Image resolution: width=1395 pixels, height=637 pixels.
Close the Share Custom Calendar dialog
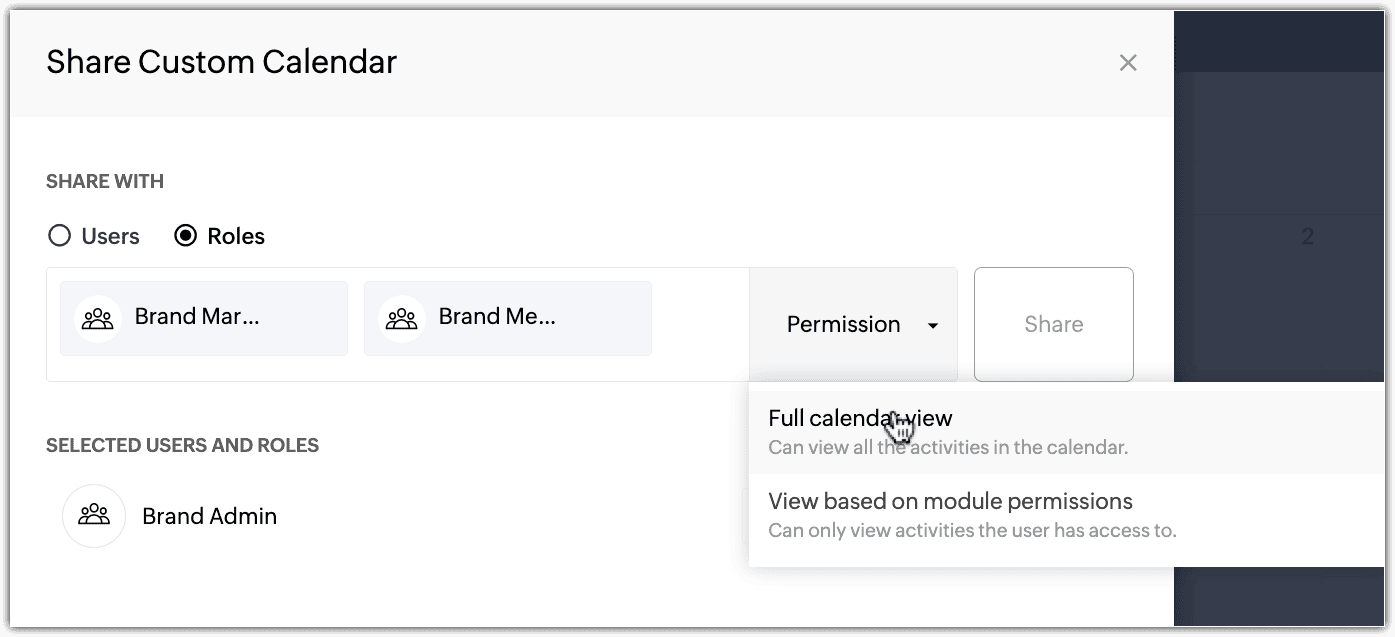[1128, 63]
